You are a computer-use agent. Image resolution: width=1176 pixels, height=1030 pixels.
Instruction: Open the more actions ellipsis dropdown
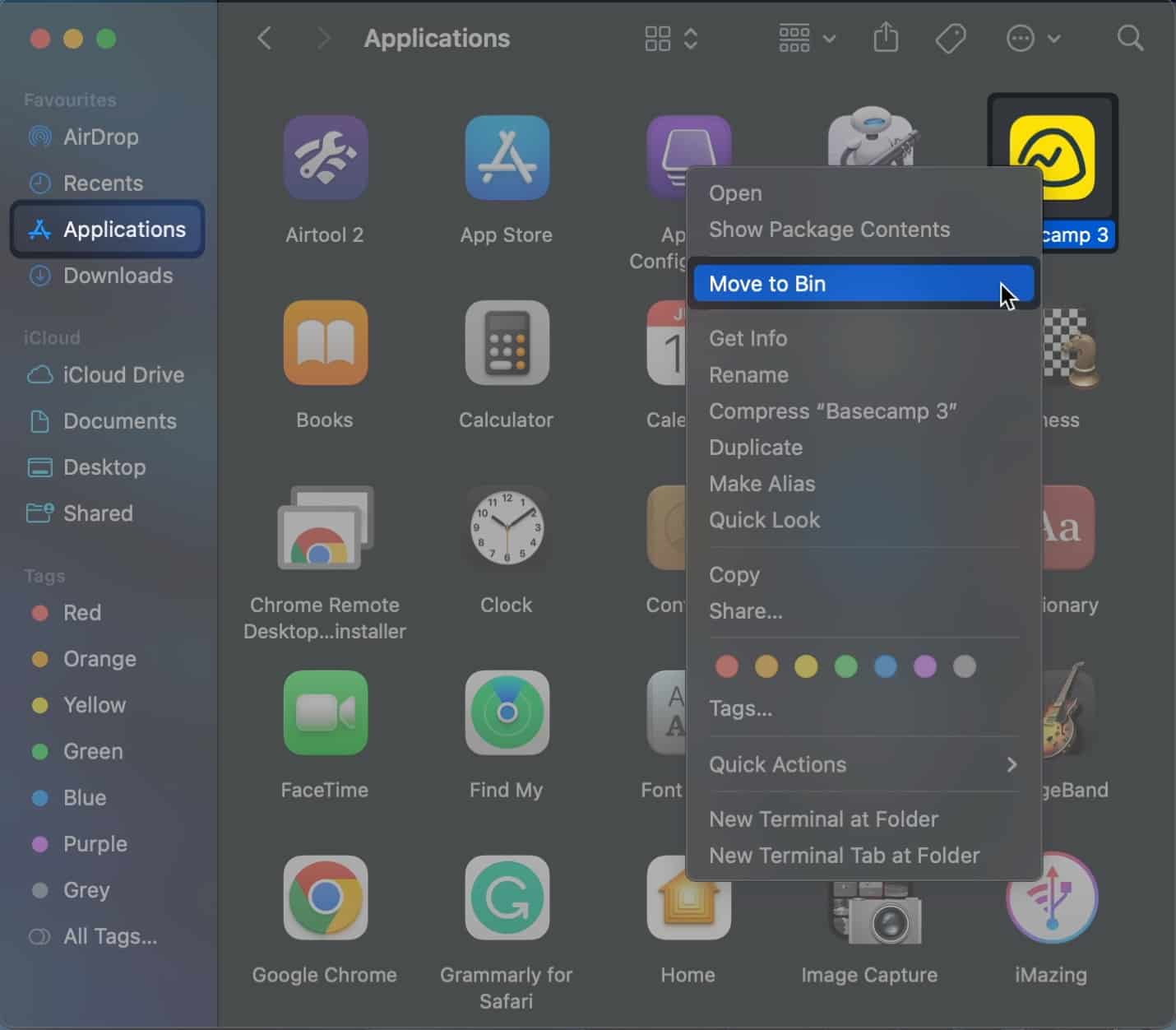(x=1033, y=38)
